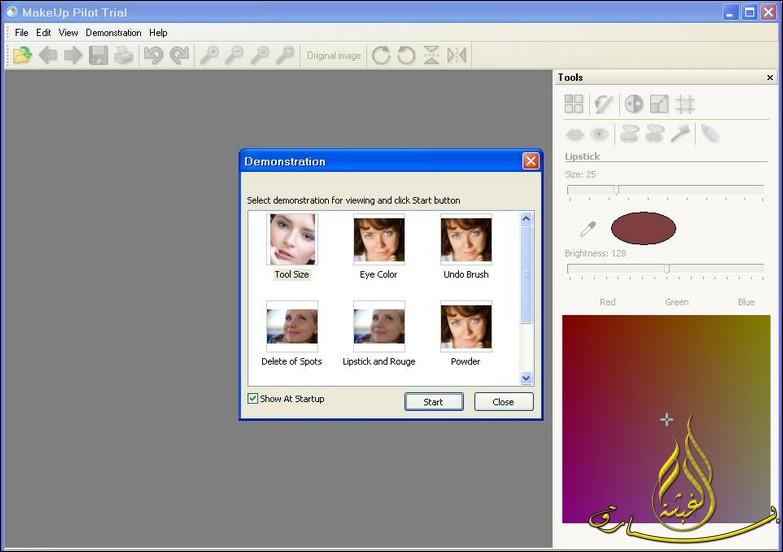Click the demonstration list scroll down arrow

[x=526, y=379]
